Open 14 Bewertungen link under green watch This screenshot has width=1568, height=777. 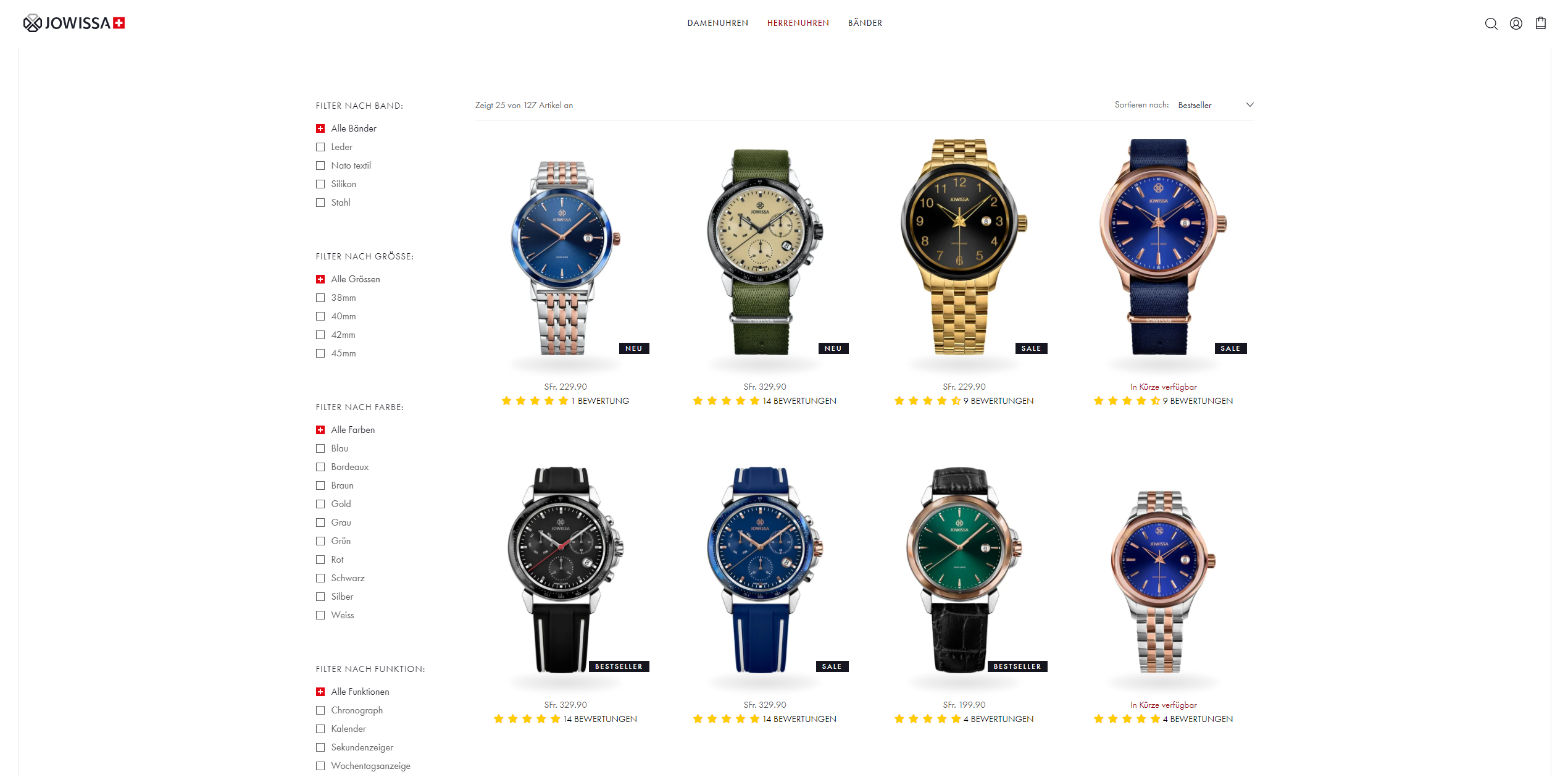pyautogui.click(x=799, y=401)
